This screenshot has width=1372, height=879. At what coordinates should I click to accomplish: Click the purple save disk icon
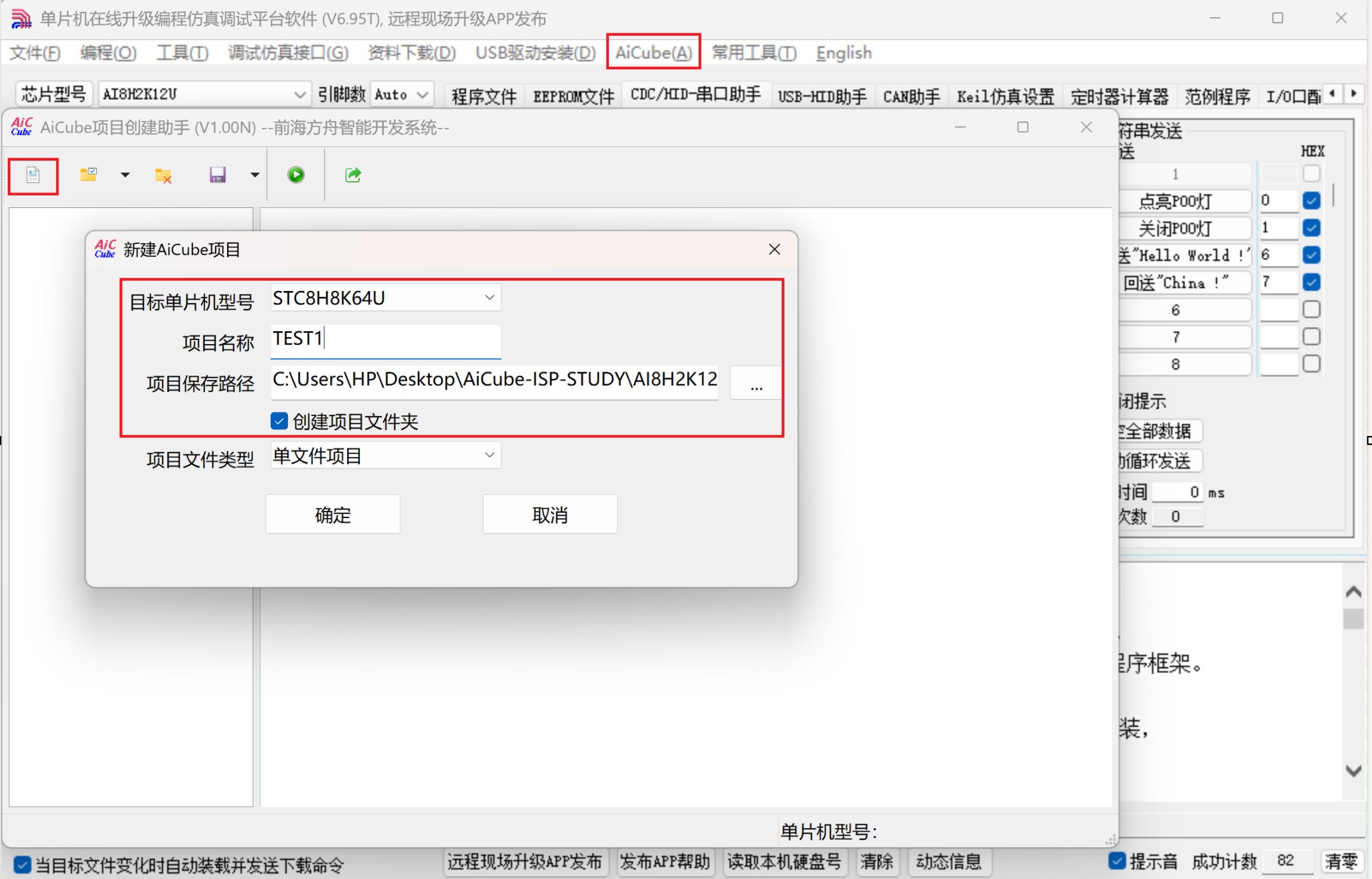coord(218,175)
